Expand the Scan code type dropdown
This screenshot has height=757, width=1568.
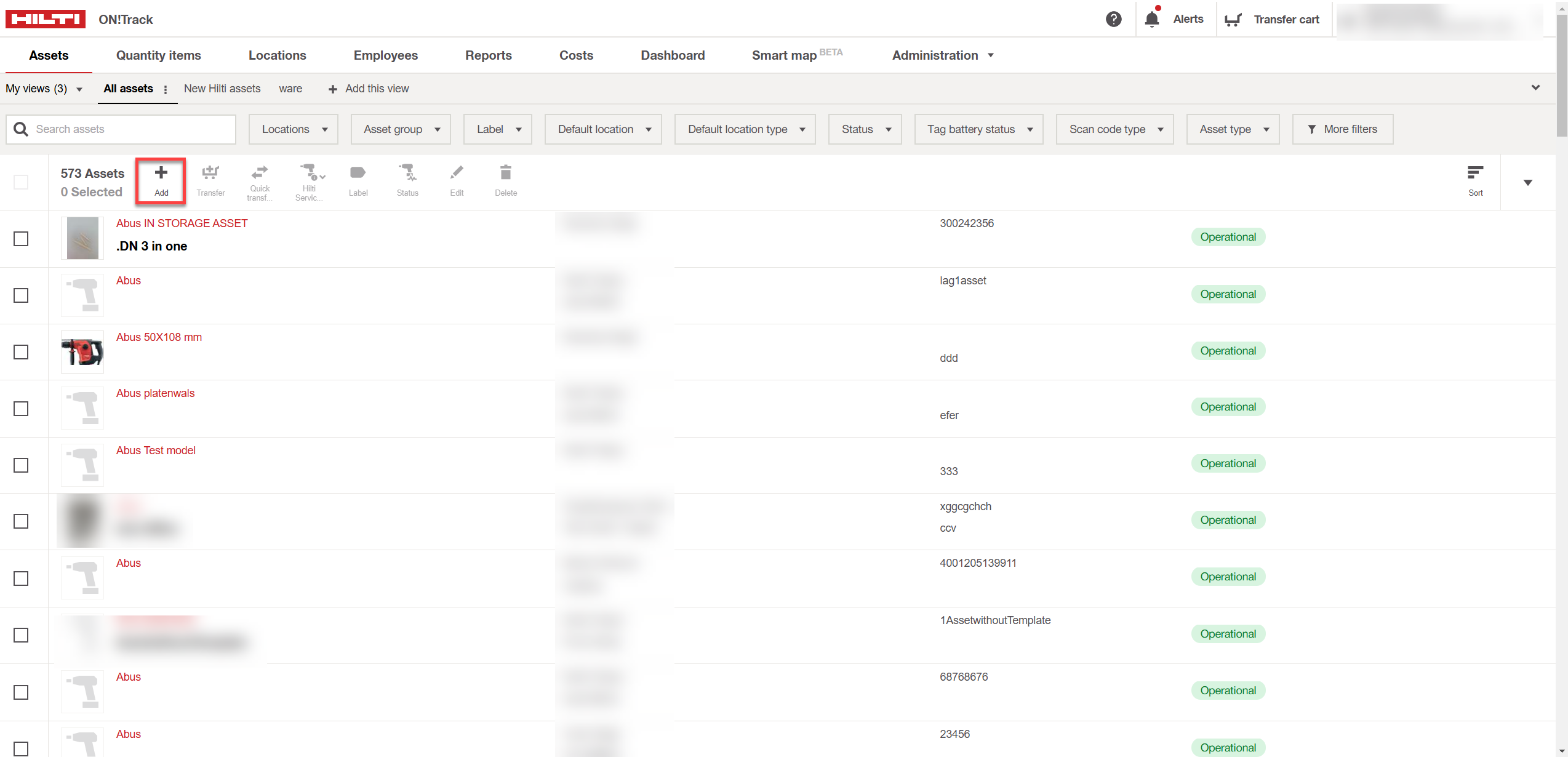(x=1115, y=129)
